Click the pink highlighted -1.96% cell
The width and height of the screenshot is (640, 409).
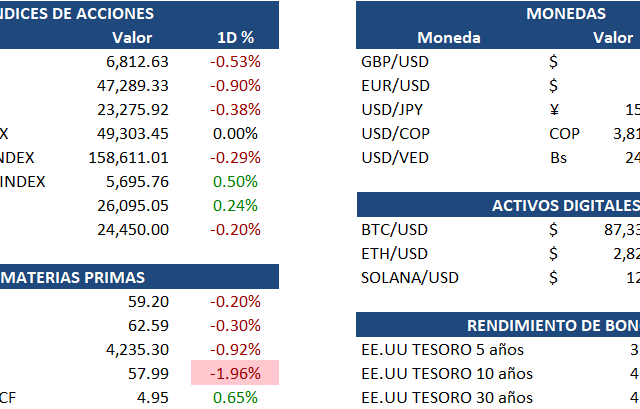pos(235,374)
